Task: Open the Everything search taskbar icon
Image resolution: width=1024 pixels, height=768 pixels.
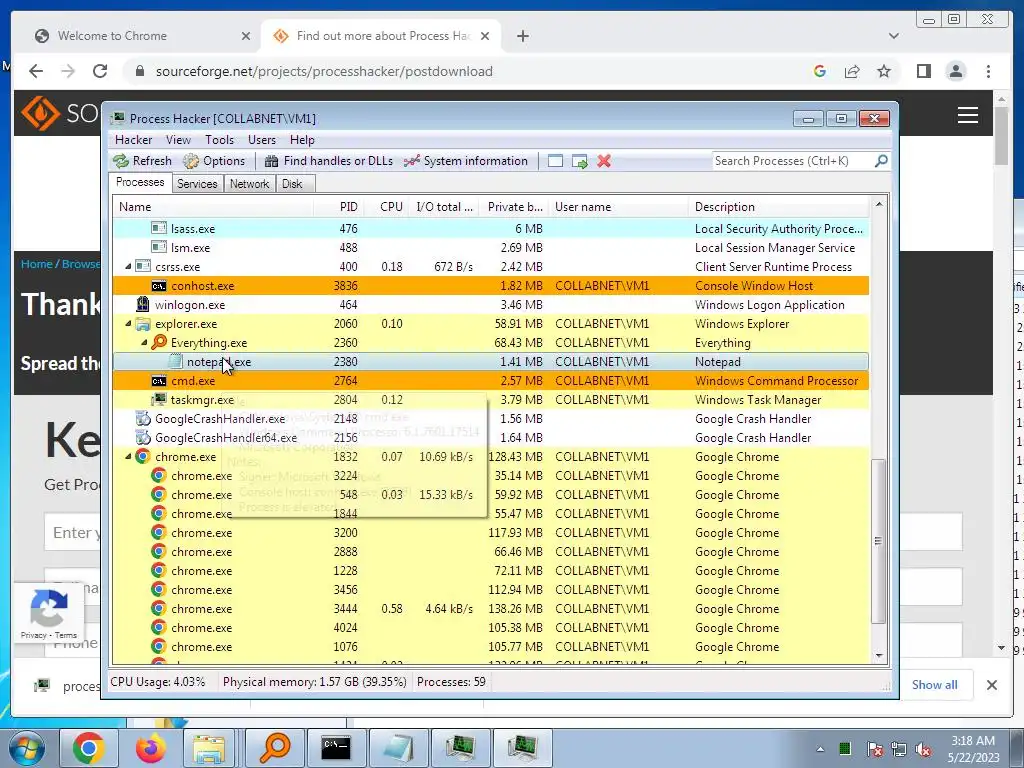Action: 274,748
